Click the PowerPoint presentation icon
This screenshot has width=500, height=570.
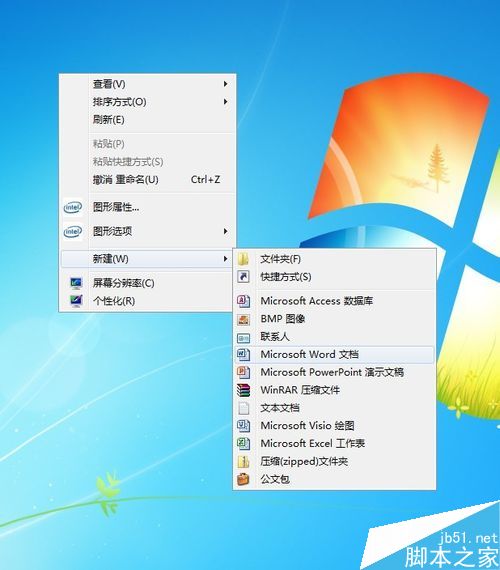pos(243,372)
